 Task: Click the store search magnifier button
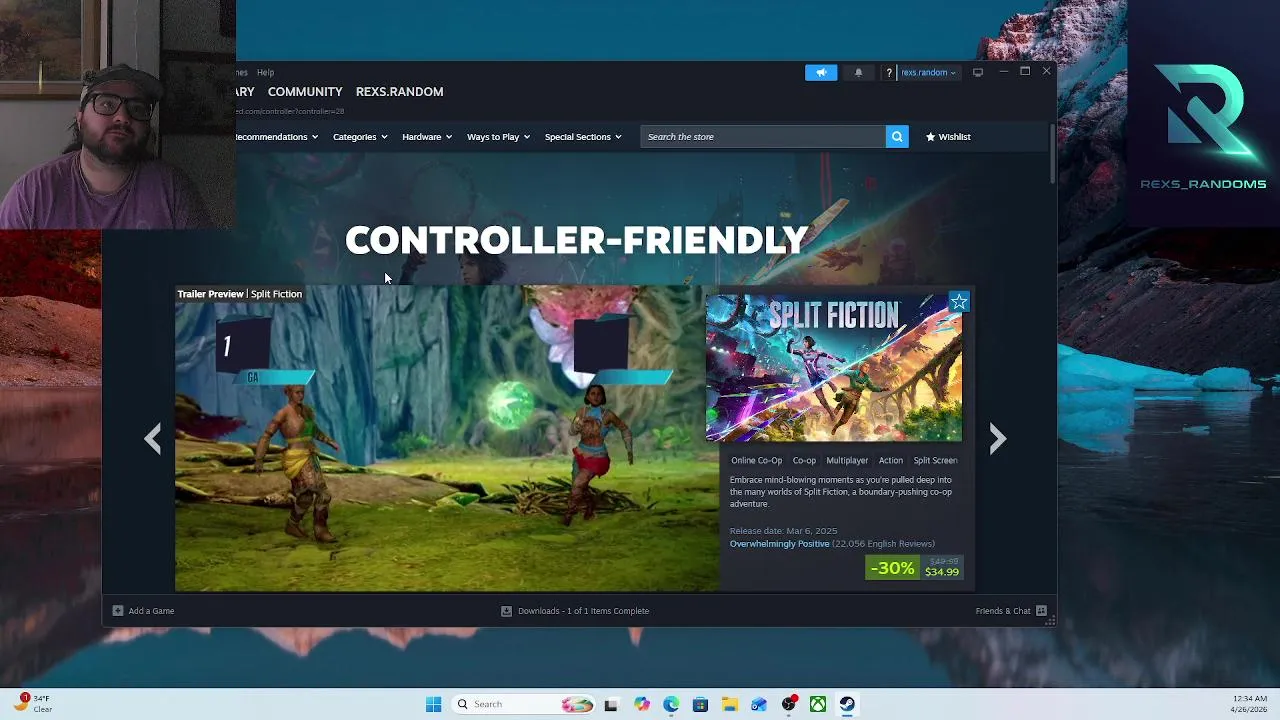(x=897, y=137)
